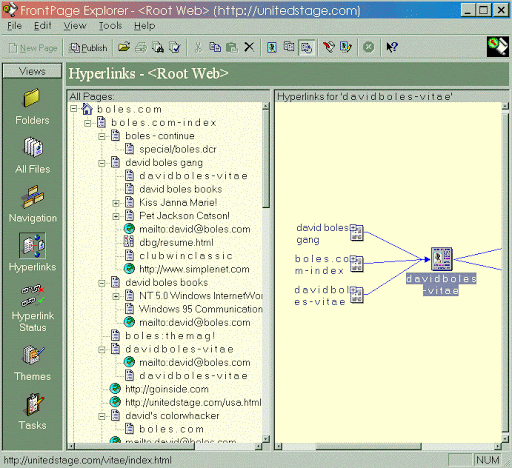The height and width of the screenshot is (468, 512).
Task: Select the Hyperlink Status view
Action: coord(32,308)
